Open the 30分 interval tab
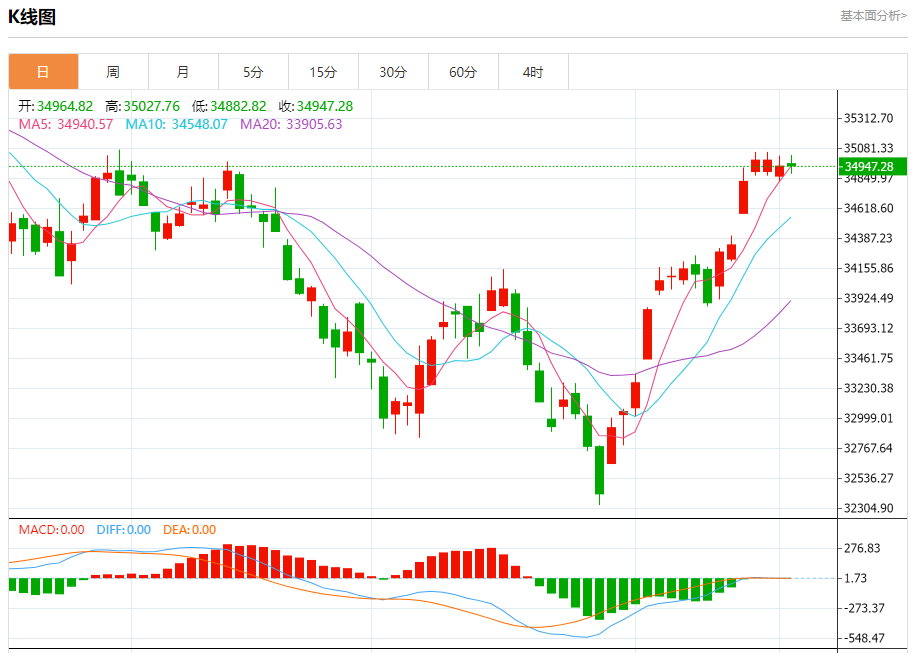The image size is (914, 653). click(393, 72)
